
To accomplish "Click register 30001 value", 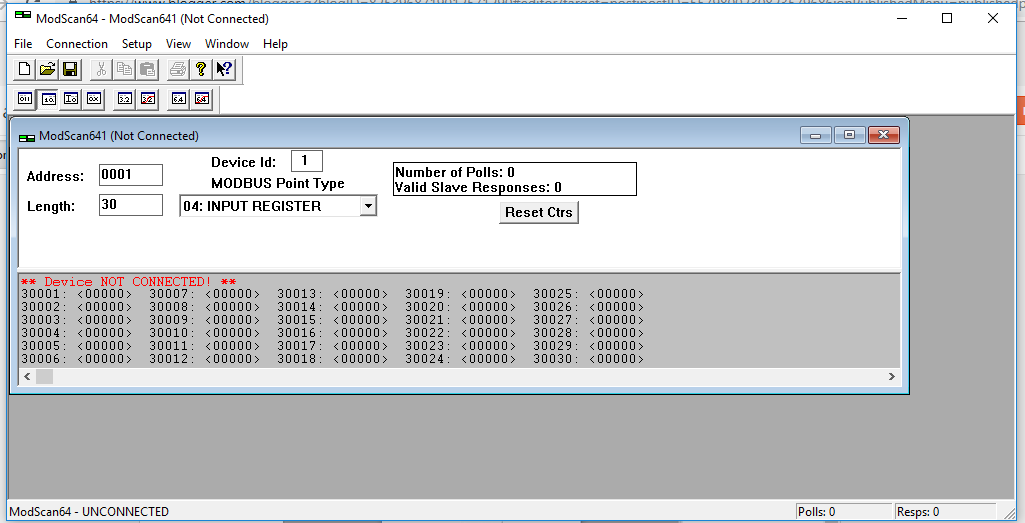I will coord(105,294).
